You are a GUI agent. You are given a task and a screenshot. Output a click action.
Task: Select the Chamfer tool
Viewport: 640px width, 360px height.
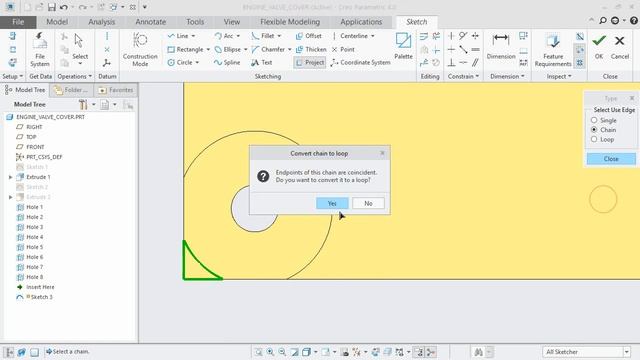tap(268, 49)
